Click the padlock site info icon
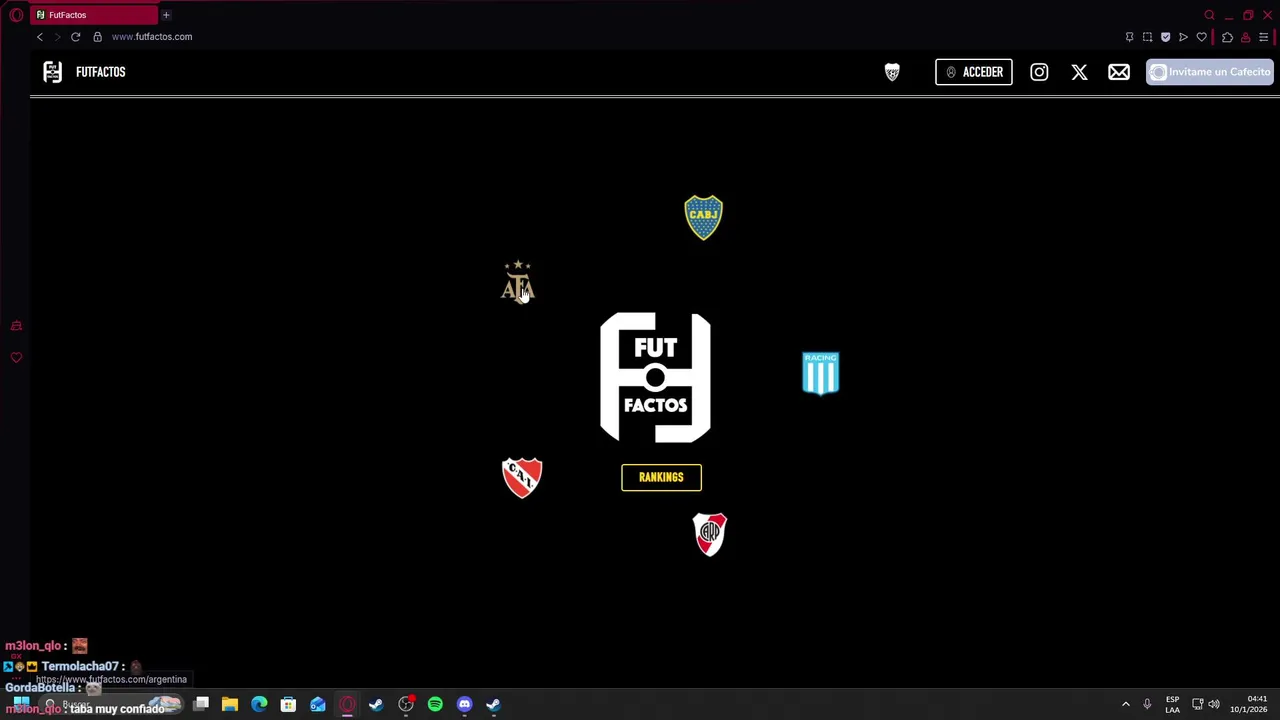The width and height of the screenshot is (1280, 720). point(97,37)
